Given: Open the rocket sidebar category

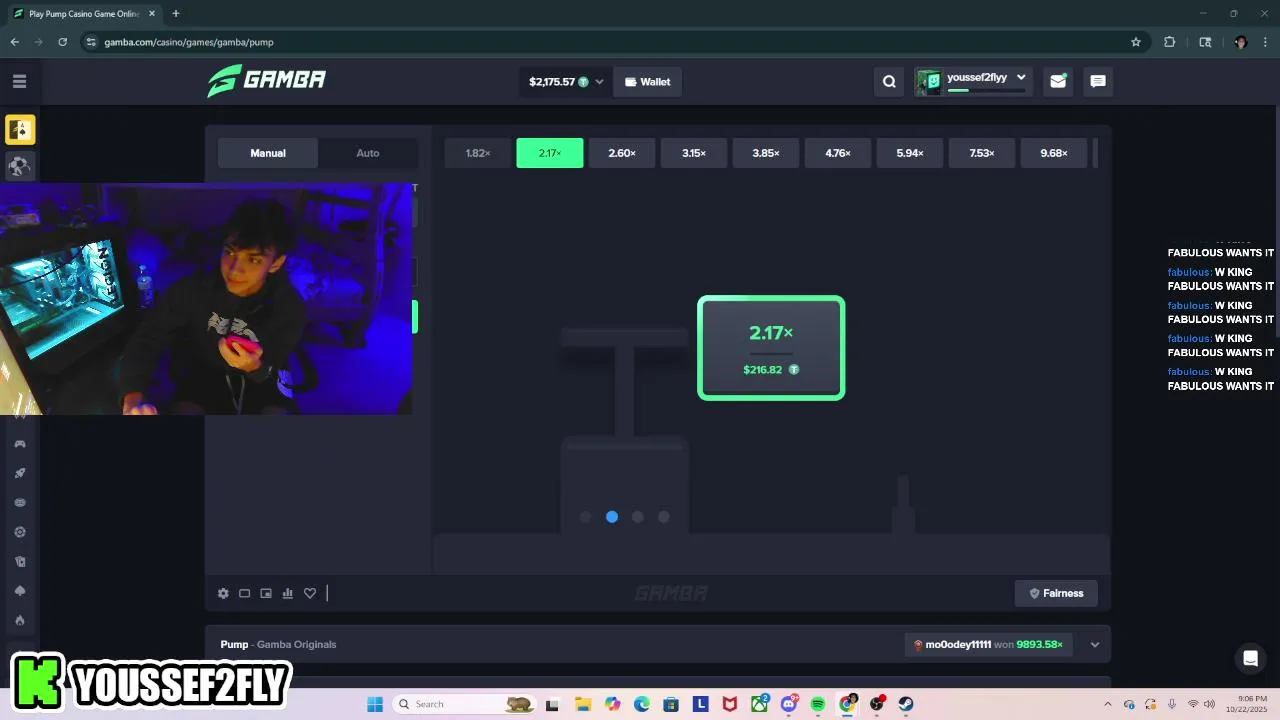Looking at the screenshot, I should [20, 473].
